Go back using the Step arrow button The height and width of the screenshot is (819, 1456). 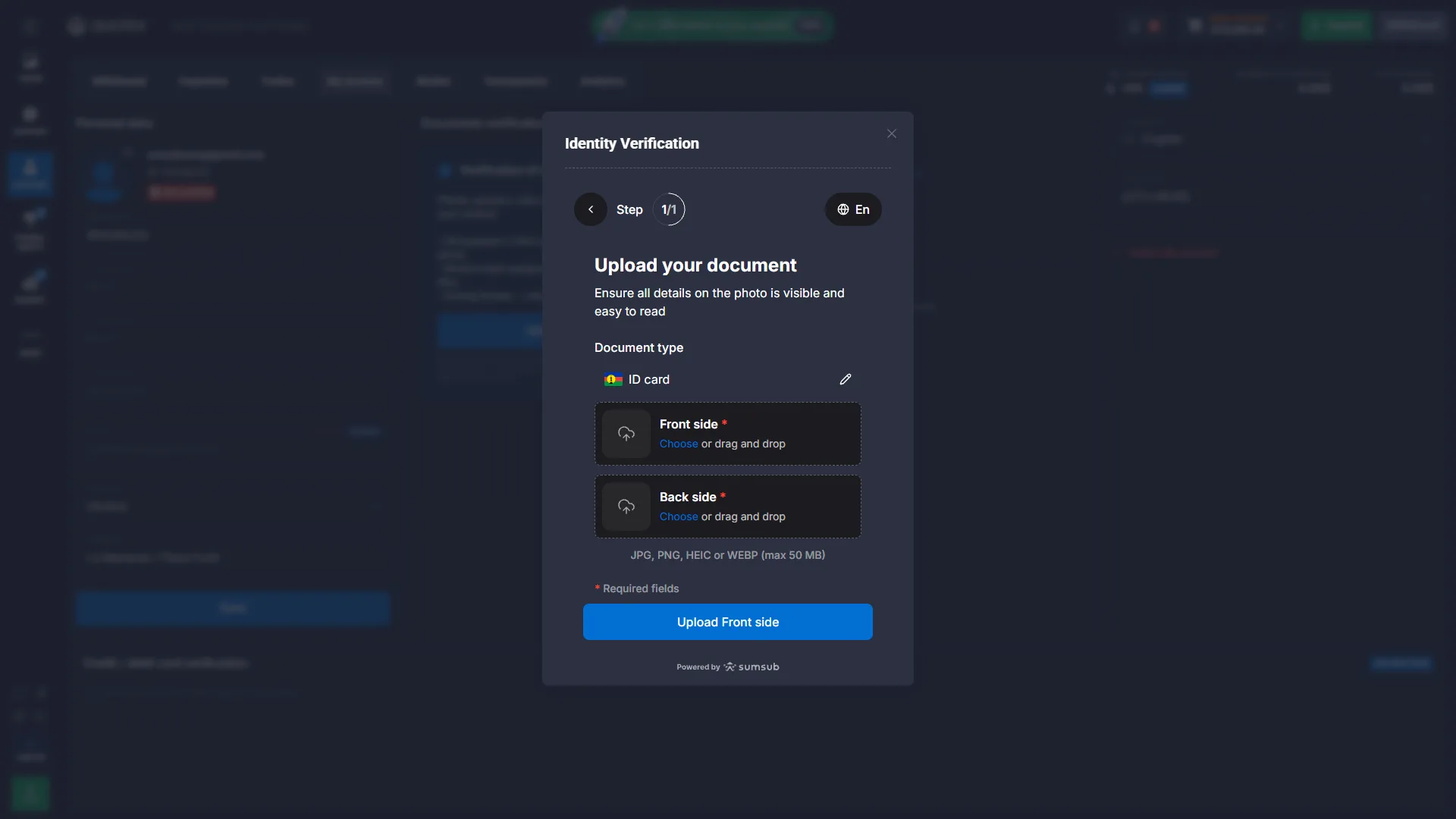click(591, 209)
